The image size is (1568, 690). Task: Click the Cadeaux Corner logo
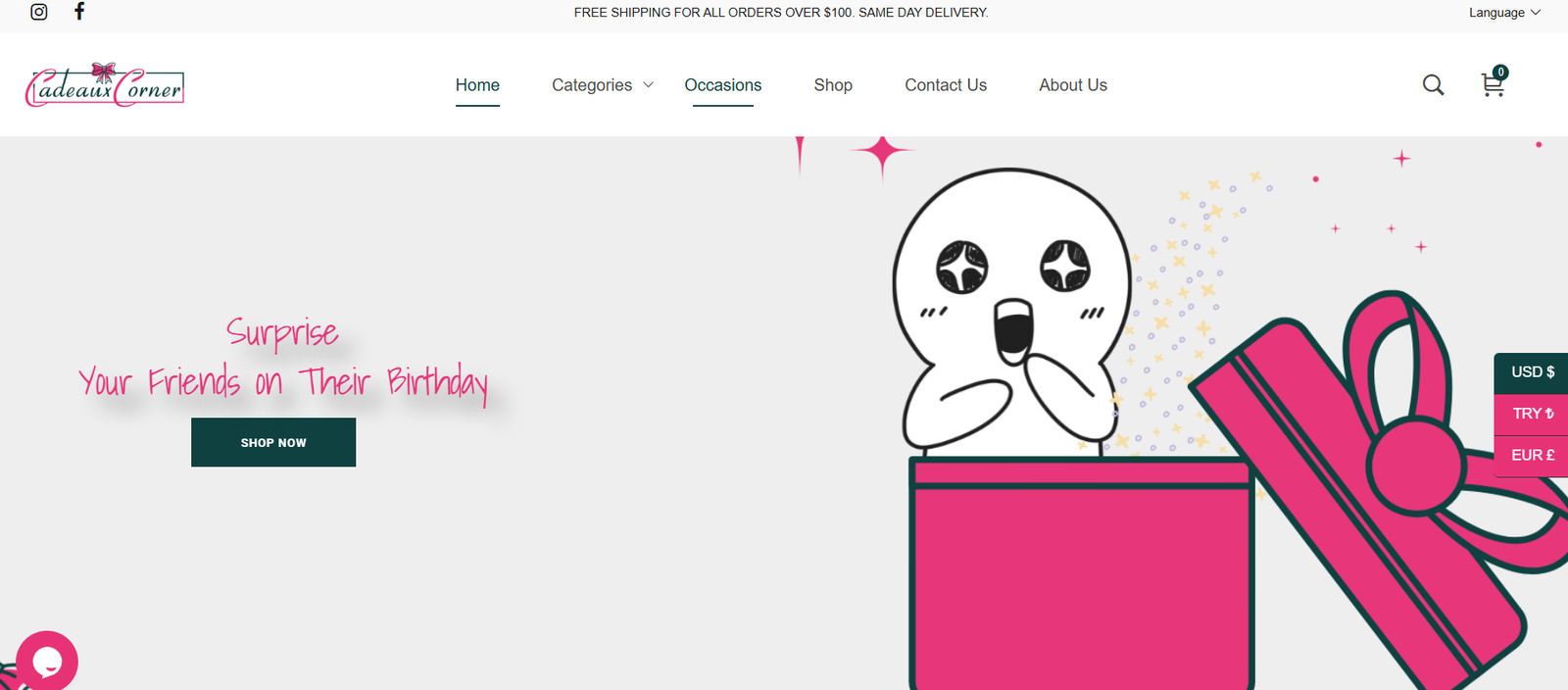tap(105, 85)
